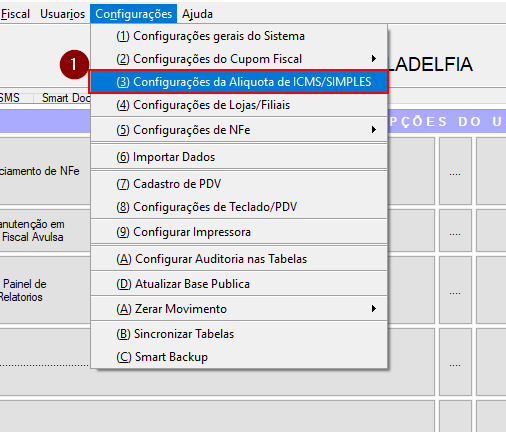The image size is (506, 432).
Task: Click ellipsis button beside gerenciamento de NFe row
Action: point(455,171)
